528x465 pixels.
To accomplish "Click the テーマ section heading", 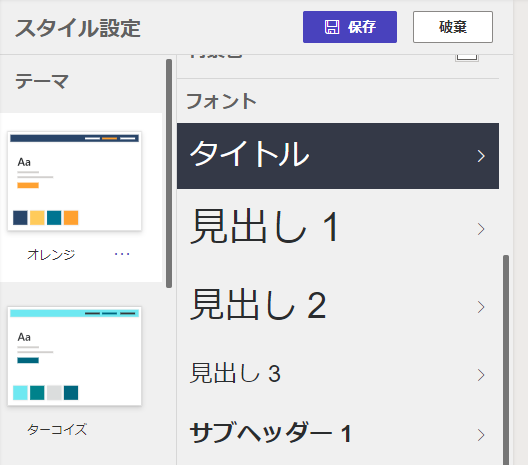I will (x=42, y=82).
